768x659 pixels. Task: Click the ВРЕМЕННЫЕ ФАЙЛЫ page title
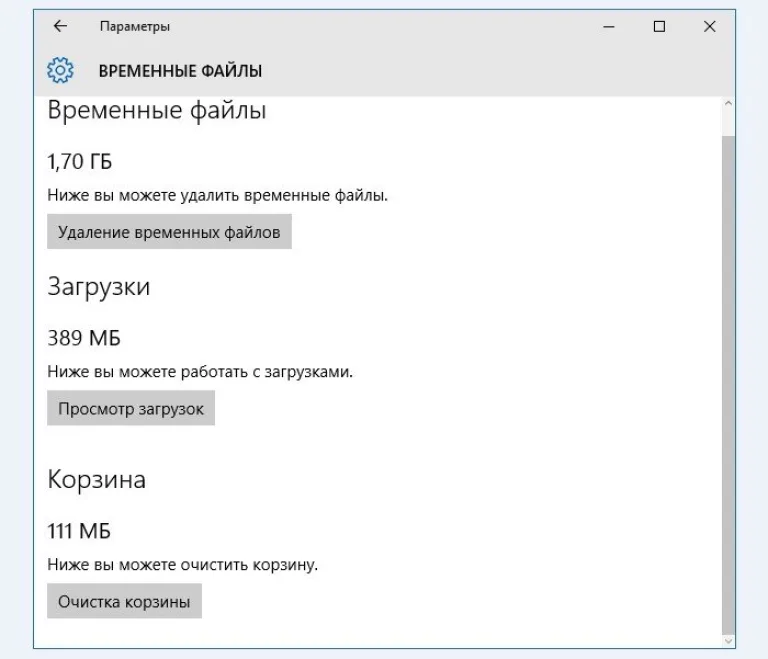[x=180, y=71]
